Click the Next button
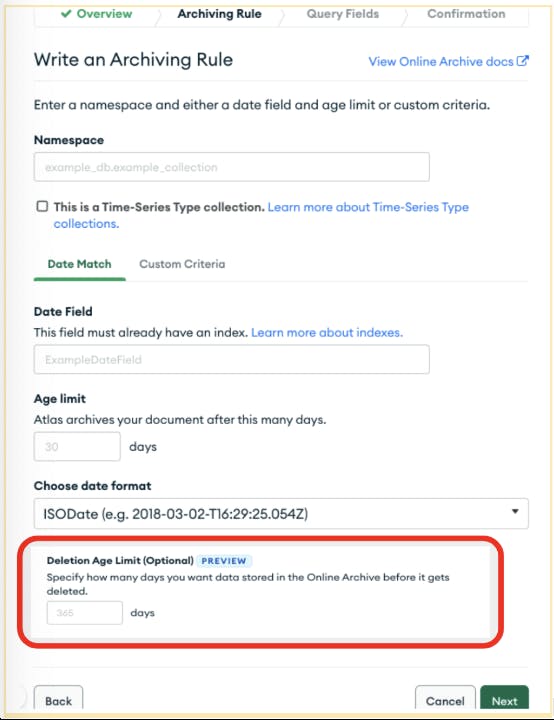This screenshot has width=554, height=720. (x=504, y=700)
